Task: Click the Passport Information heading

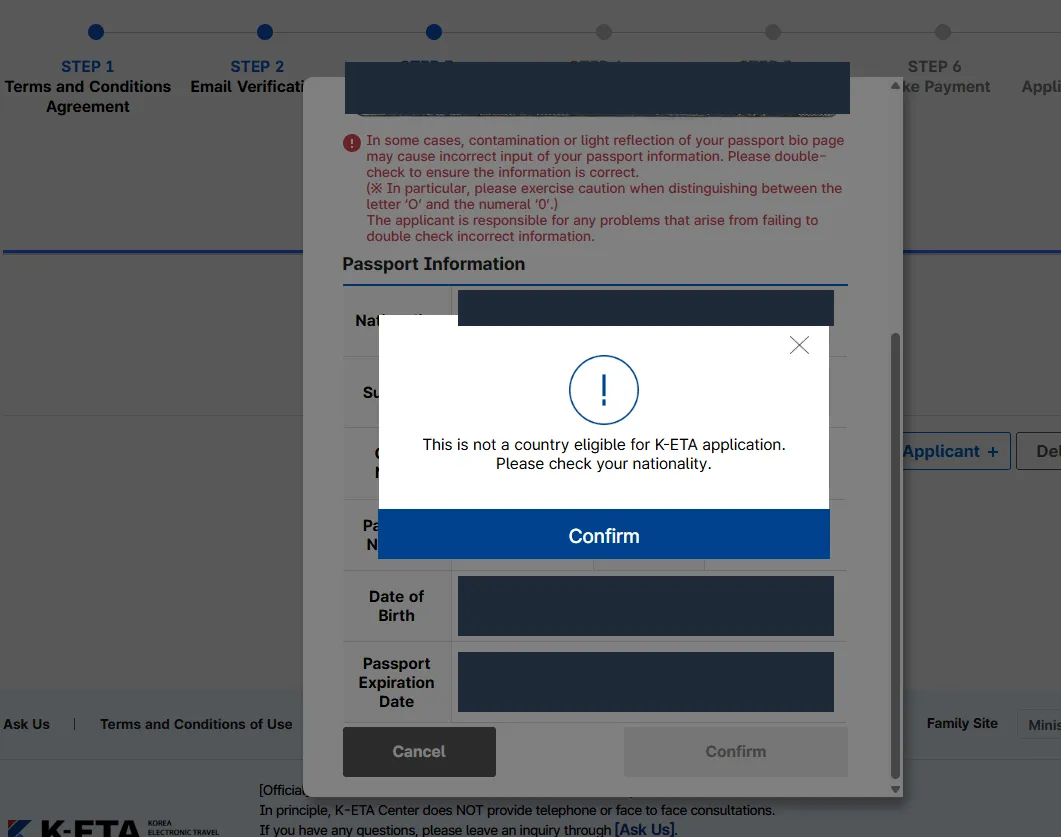Action: [x=434, y=264]
